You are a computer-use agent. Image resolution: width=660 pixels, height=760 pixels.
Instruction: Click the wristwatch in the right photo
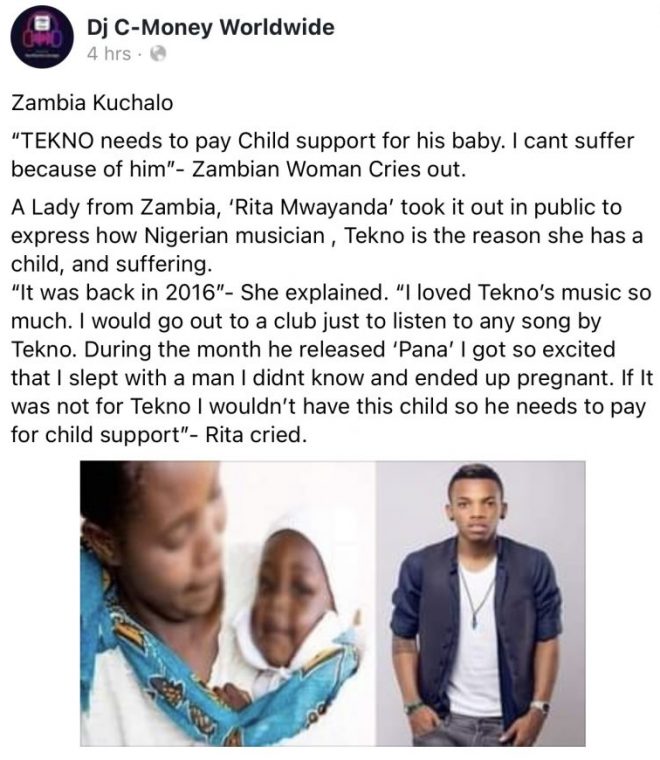[x=539, y=705]
